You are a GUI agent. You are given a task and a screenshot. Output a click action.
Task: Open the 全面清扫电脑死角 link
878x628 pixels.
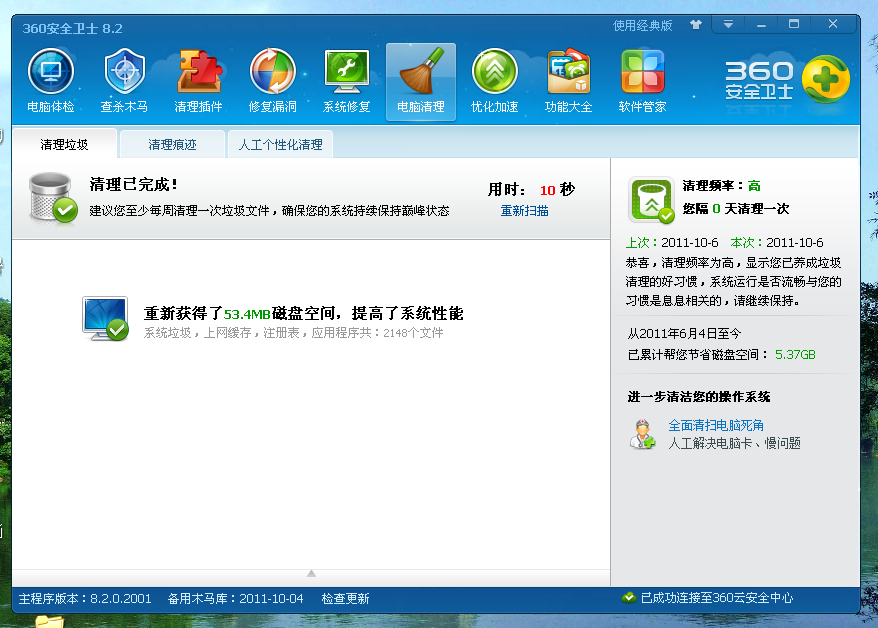tap(716, 425)
